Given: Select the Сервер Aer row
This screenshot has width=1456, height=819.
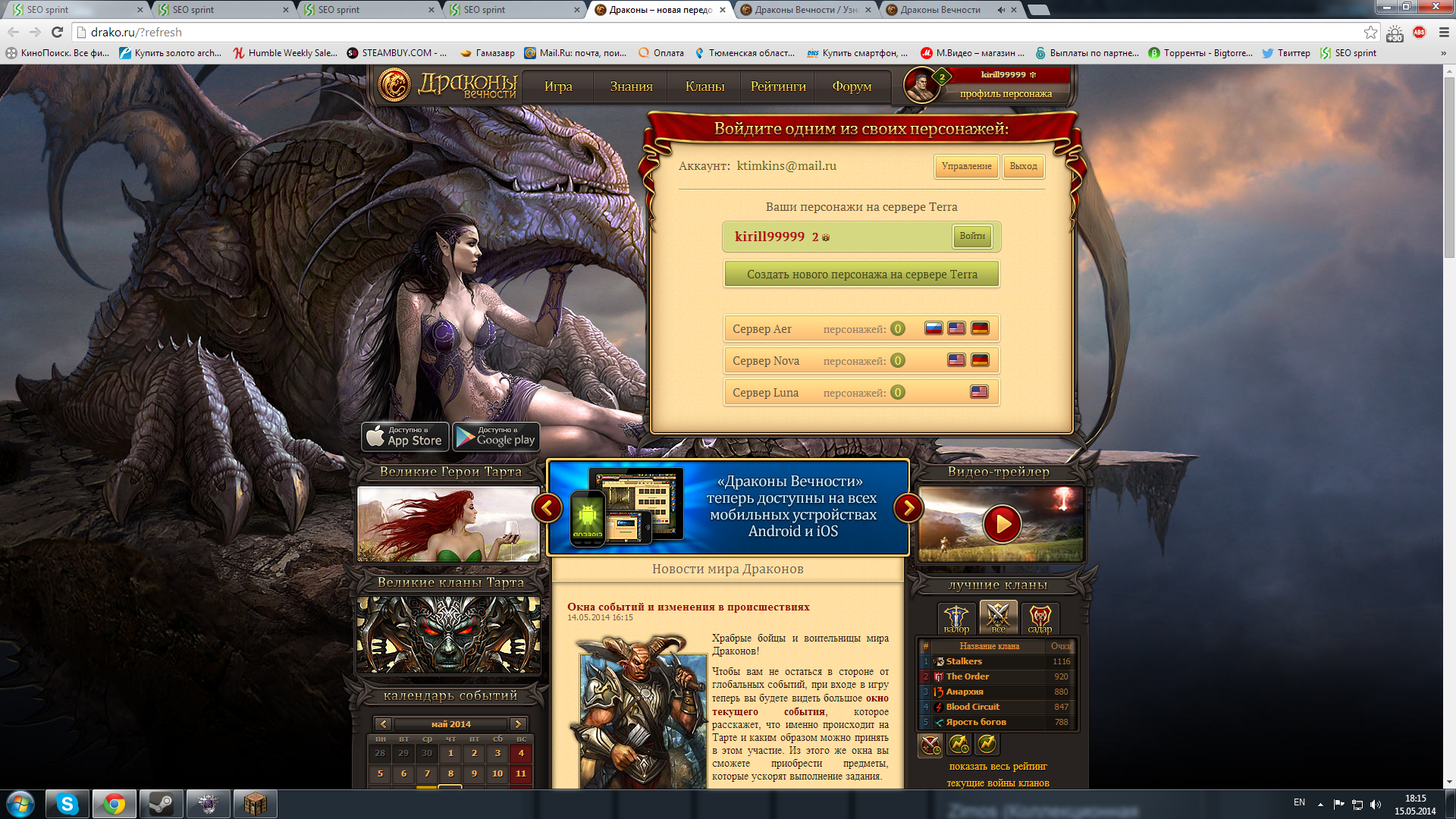Looking at the screenshot, I should click(x=861, y=328).
